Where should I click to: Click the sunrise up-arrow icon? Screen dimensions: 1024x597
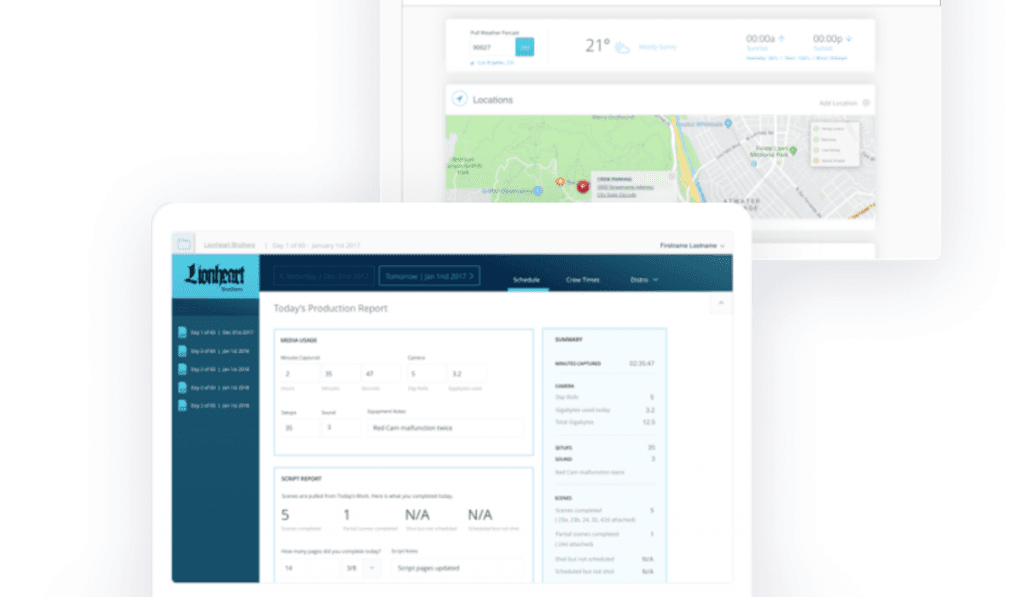click(782, 39)
